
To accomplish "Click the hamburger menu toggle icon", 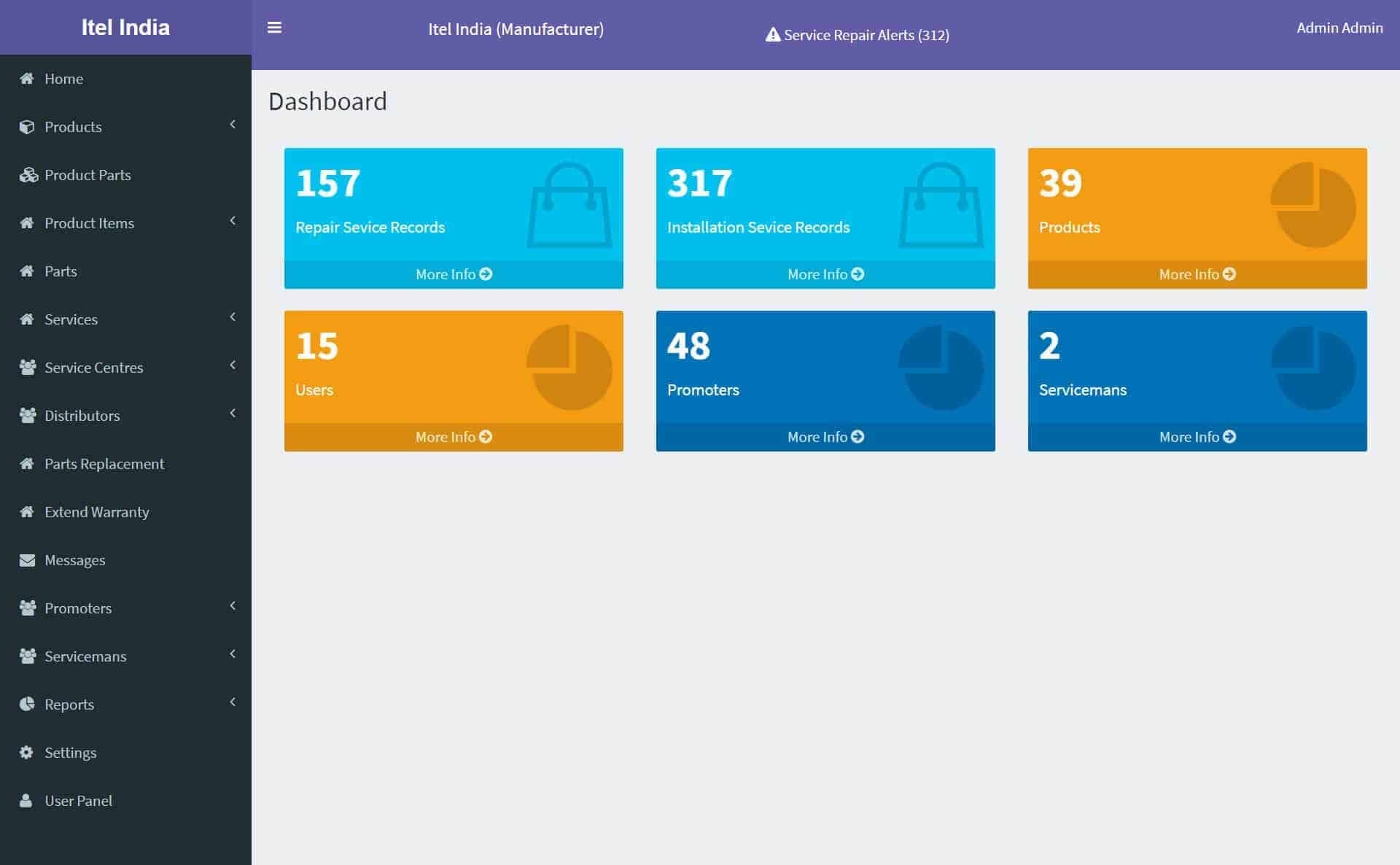I will pyautogui.click(x=274, y=28).
